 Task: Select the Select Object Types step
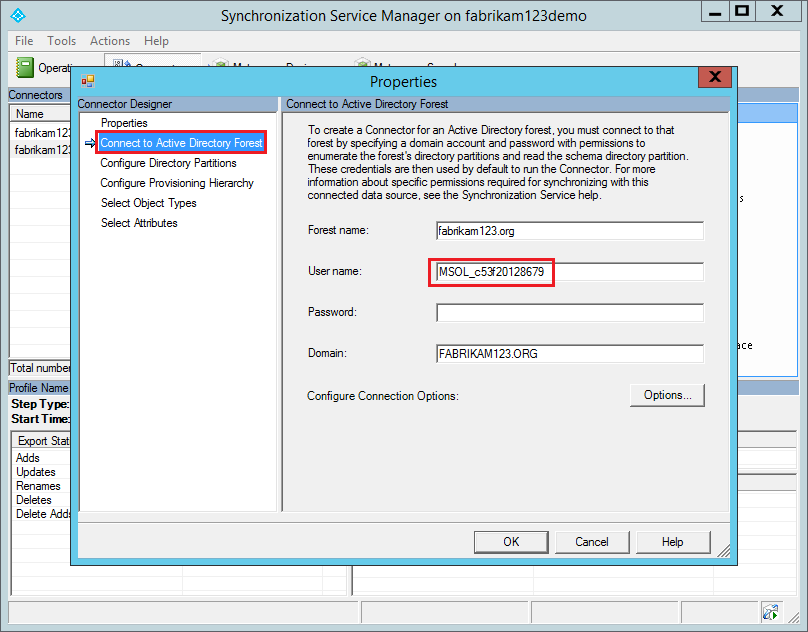click(150, 203)
